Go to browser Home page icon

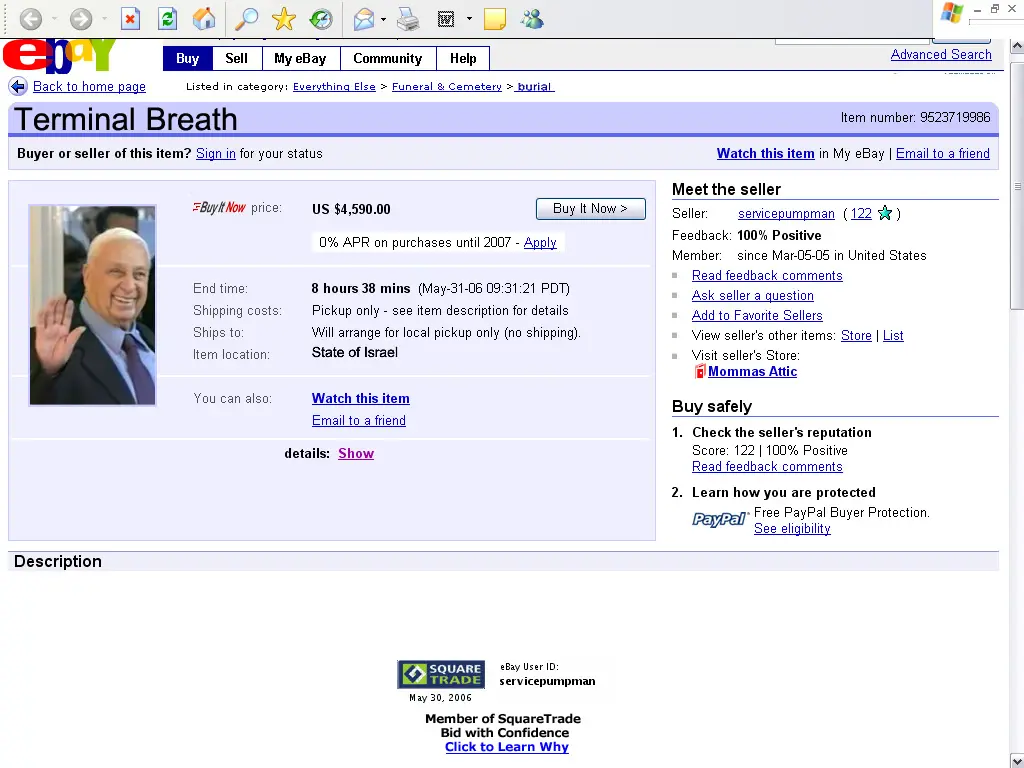(x=204, y=19)
